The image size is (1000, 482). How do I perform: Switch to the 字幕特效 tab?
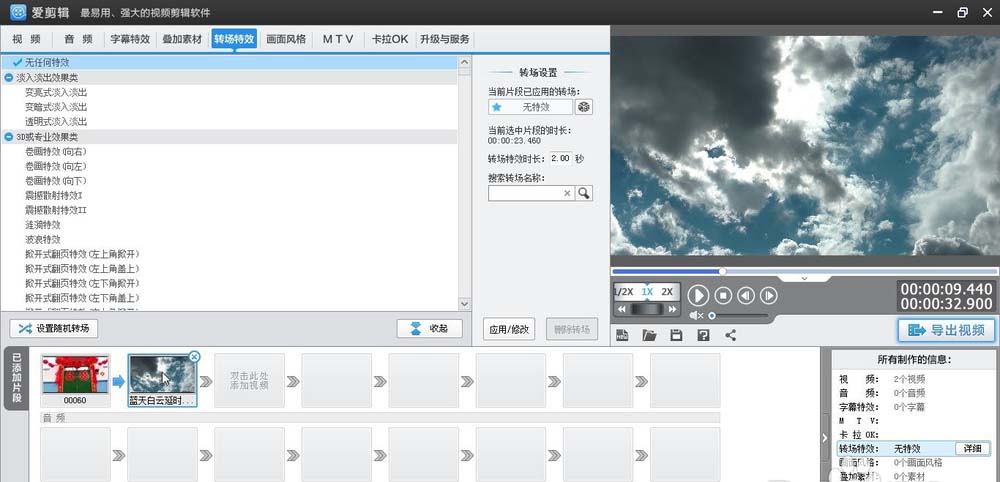tap(130, 40)
